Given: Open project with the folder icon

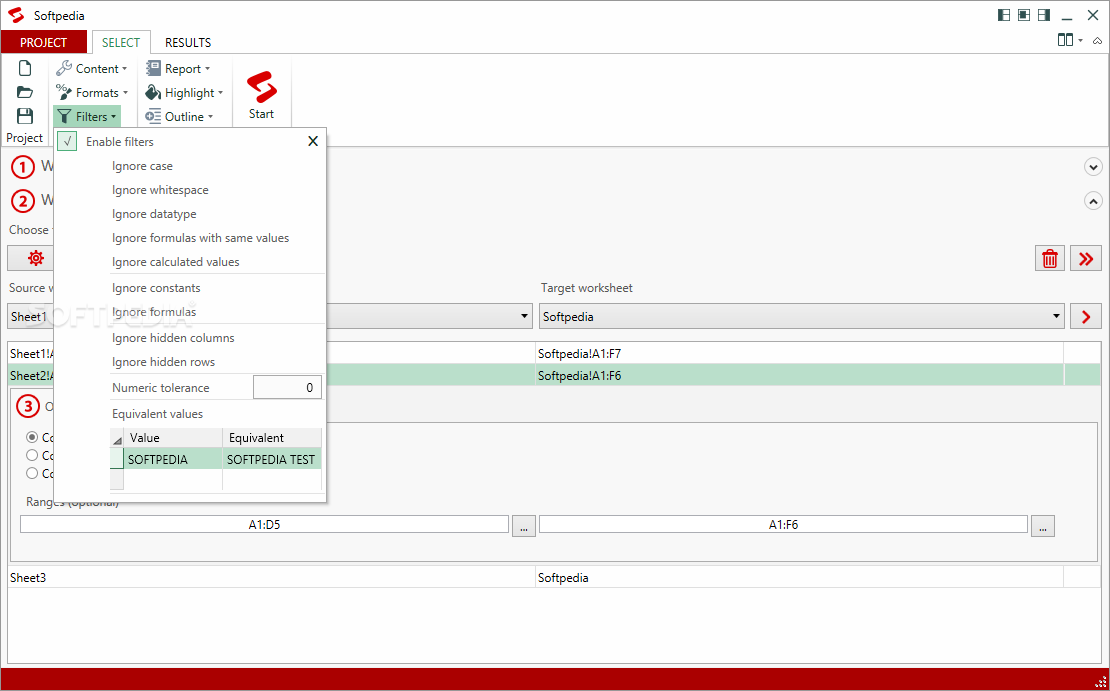Looking at the screenshot, I should pyautogui.click(x=25, y=92).
